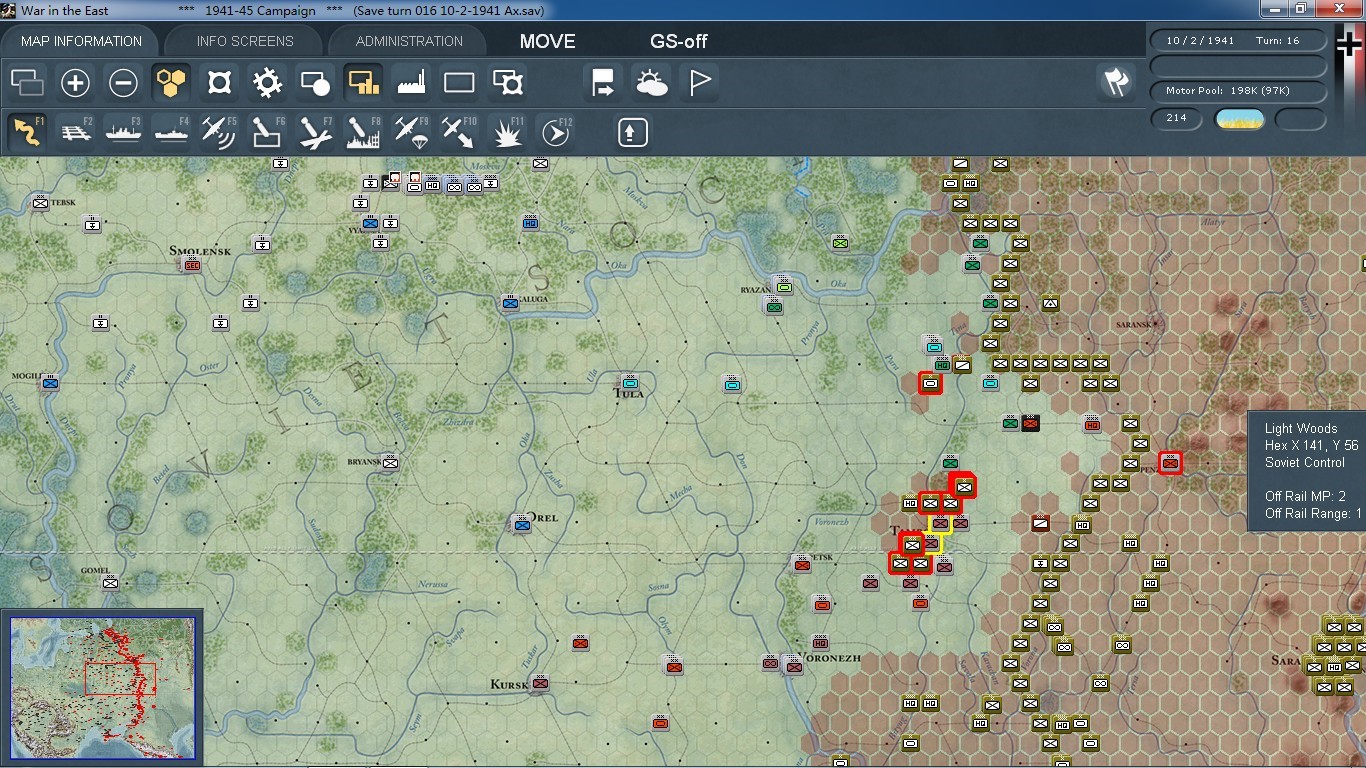Select the F9 air transport parachute icon

click(411, 132)
